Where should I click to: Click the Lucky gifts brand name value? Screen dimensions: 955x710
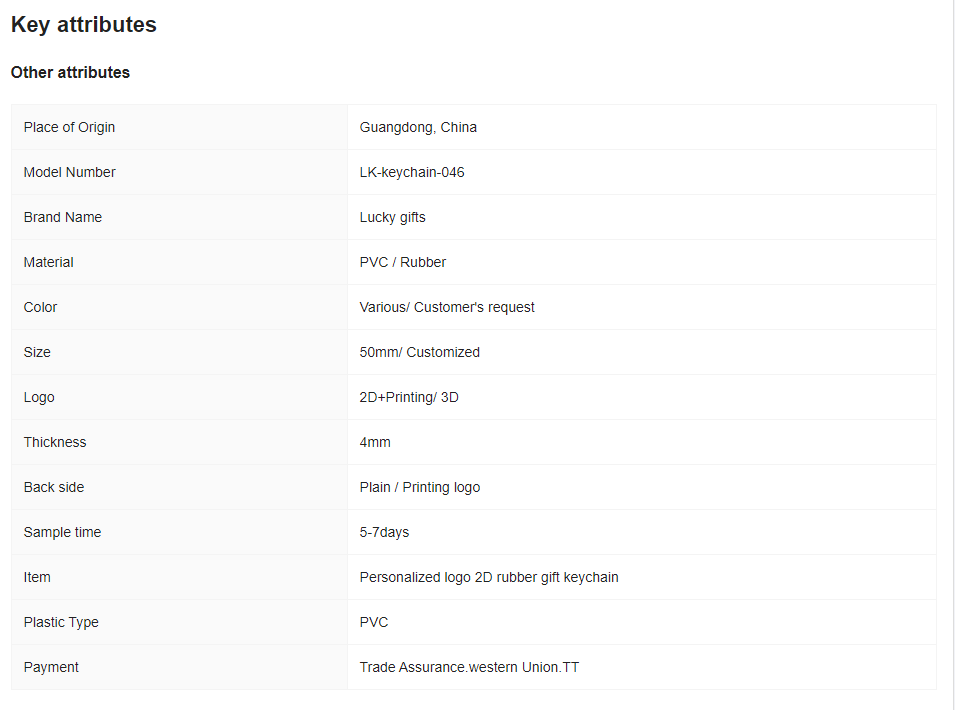pos(392,217)
